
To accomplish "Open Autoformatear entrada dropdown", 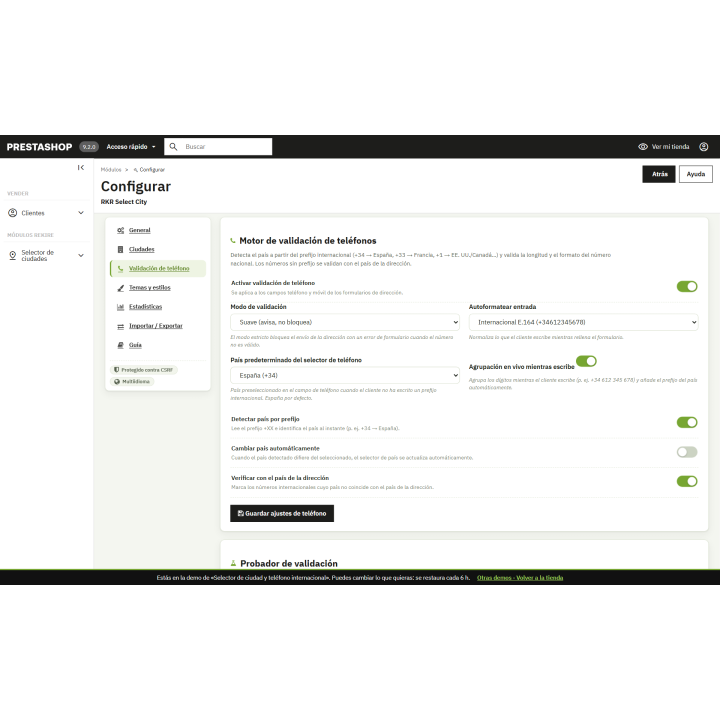I will [583, 322].
